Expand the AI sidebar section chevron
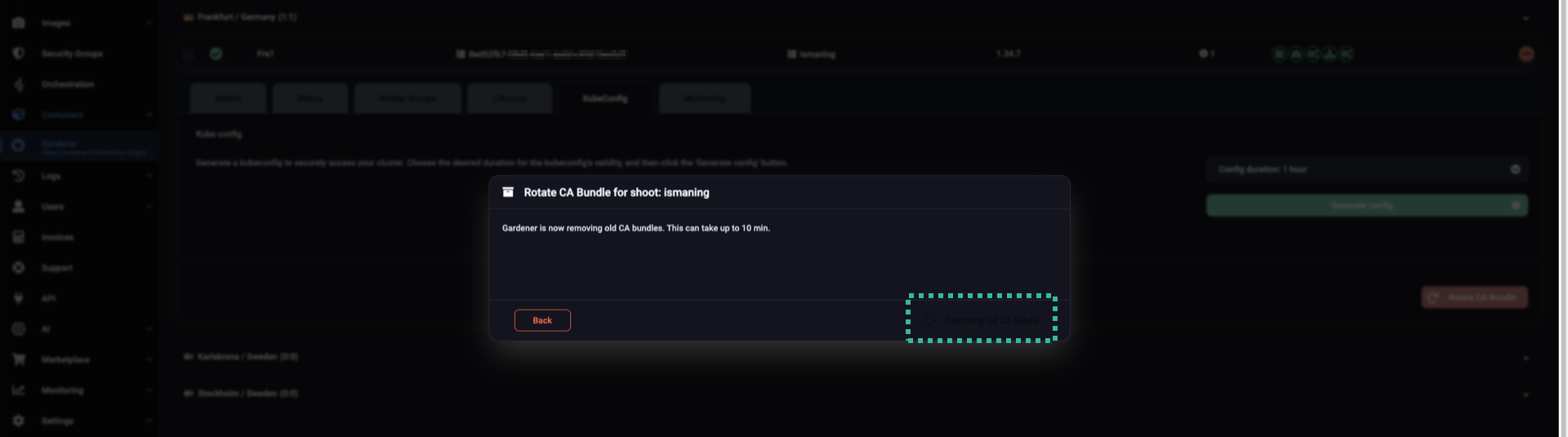This screenshot has width=1568, height=437. [x=149, y=329]
